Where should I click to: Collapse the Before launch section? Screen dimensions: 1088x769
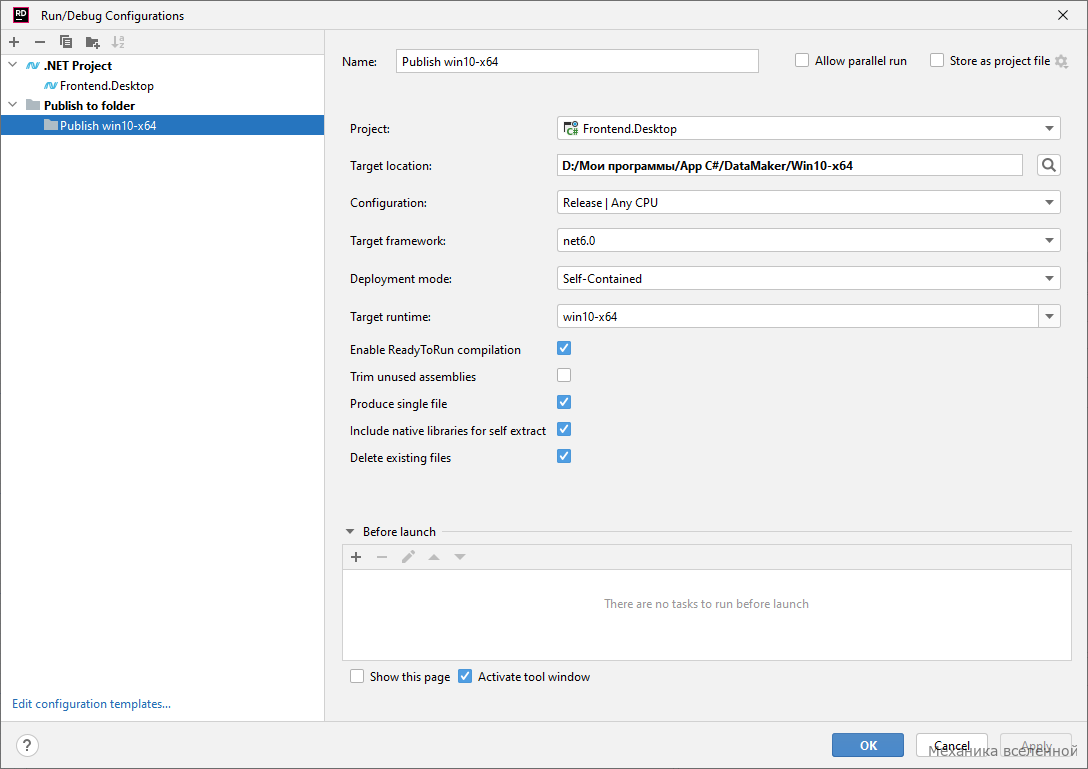pos(350,532)
